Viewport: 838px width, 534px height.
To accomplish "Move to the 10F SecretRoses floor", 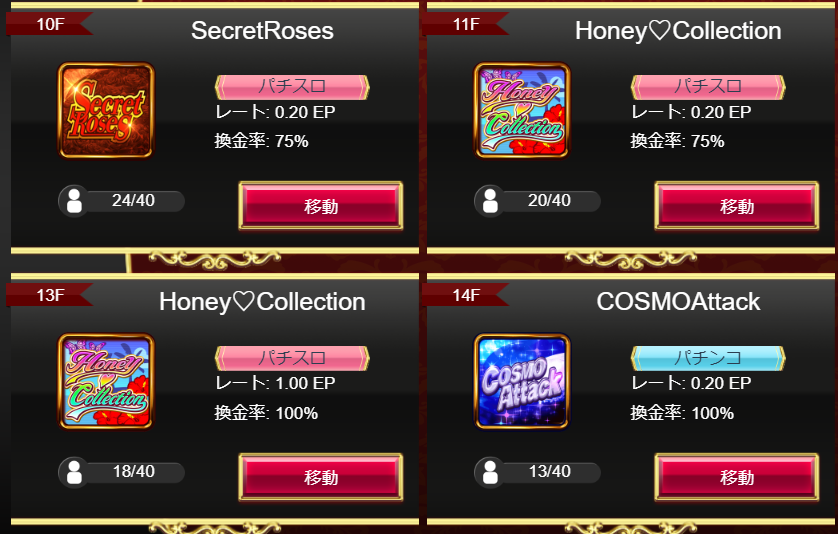I will tap(321, 206).
